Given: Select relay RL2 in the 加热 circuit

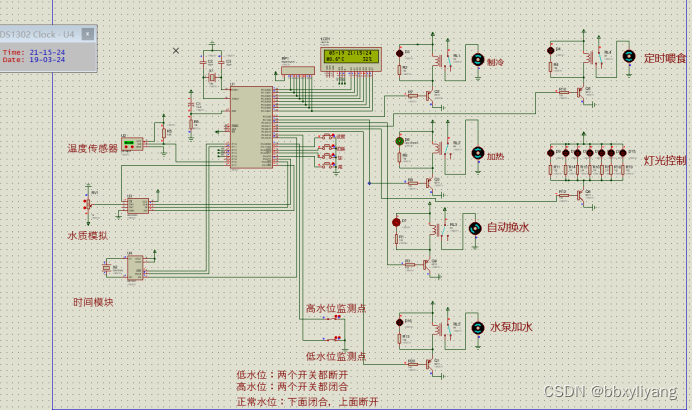Looking at the screenshot, I should [x=443, y=149].
